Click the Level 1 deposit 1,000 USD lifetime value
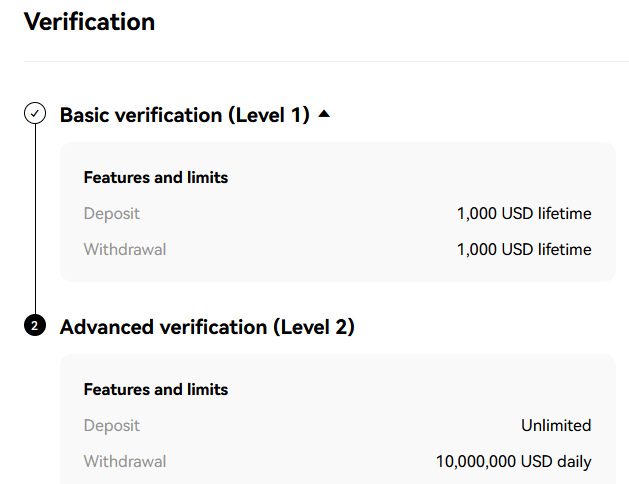This screenshot has height=484, width=629. [524, 213]
